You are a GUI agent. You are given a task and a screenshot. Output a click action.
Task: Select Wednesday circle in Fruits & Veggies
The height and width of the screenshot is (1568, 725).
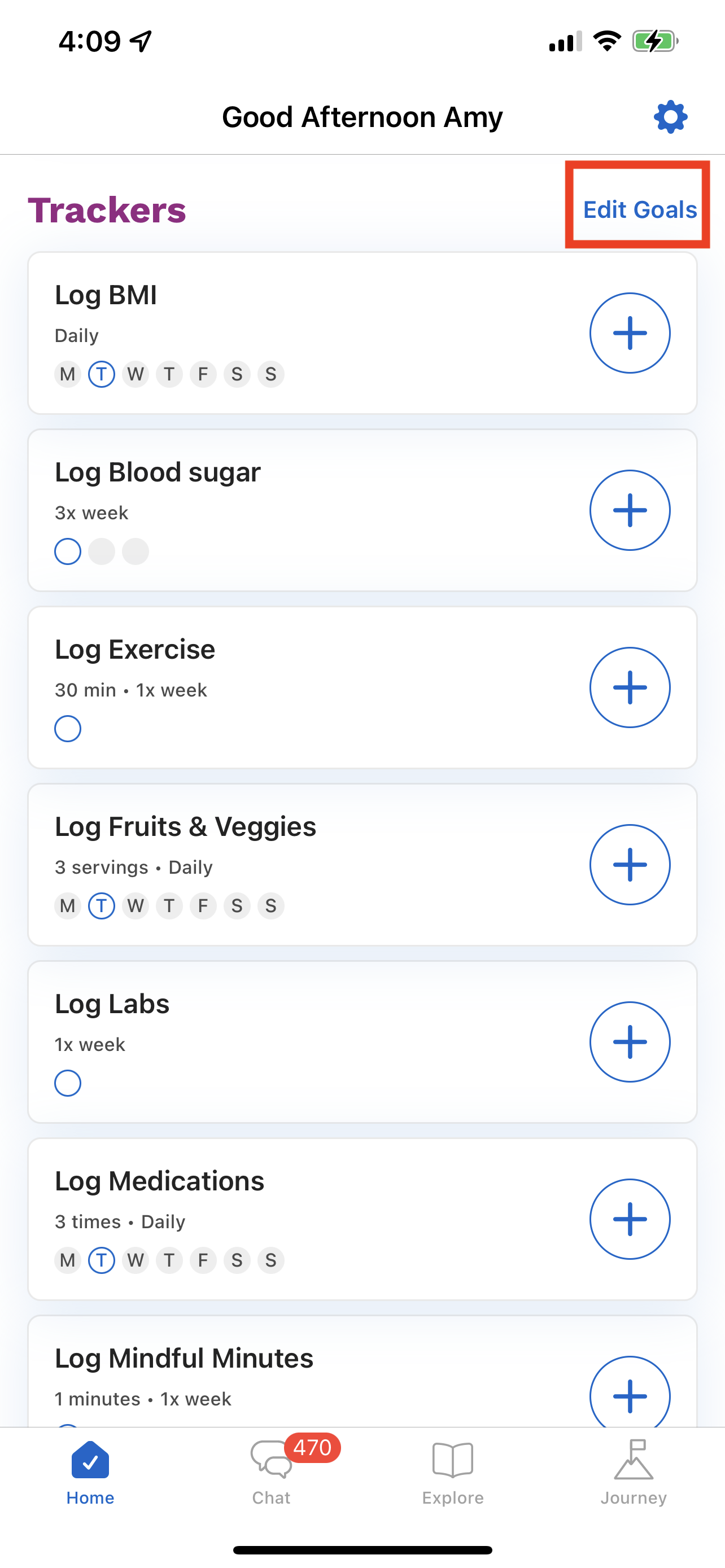coord(135,906)
